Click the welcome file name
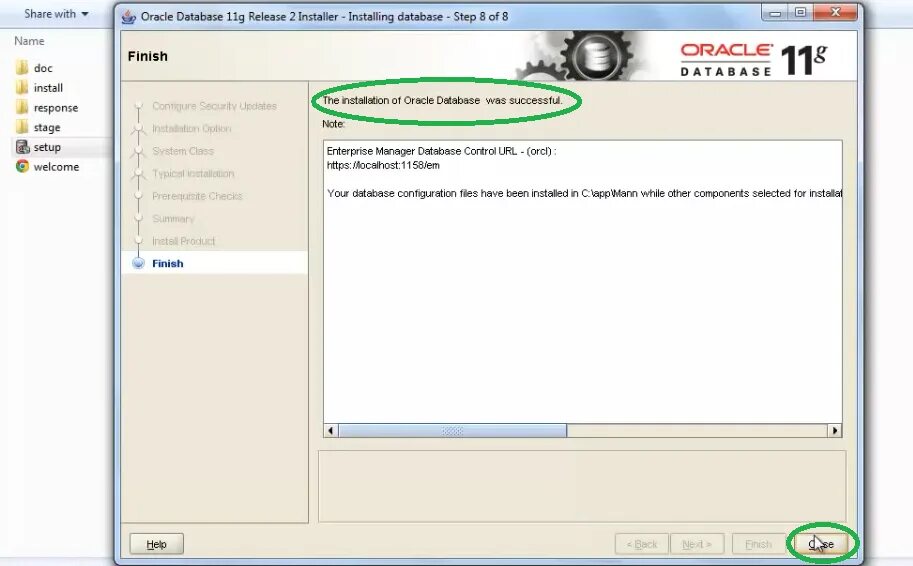 click(56, 167)
